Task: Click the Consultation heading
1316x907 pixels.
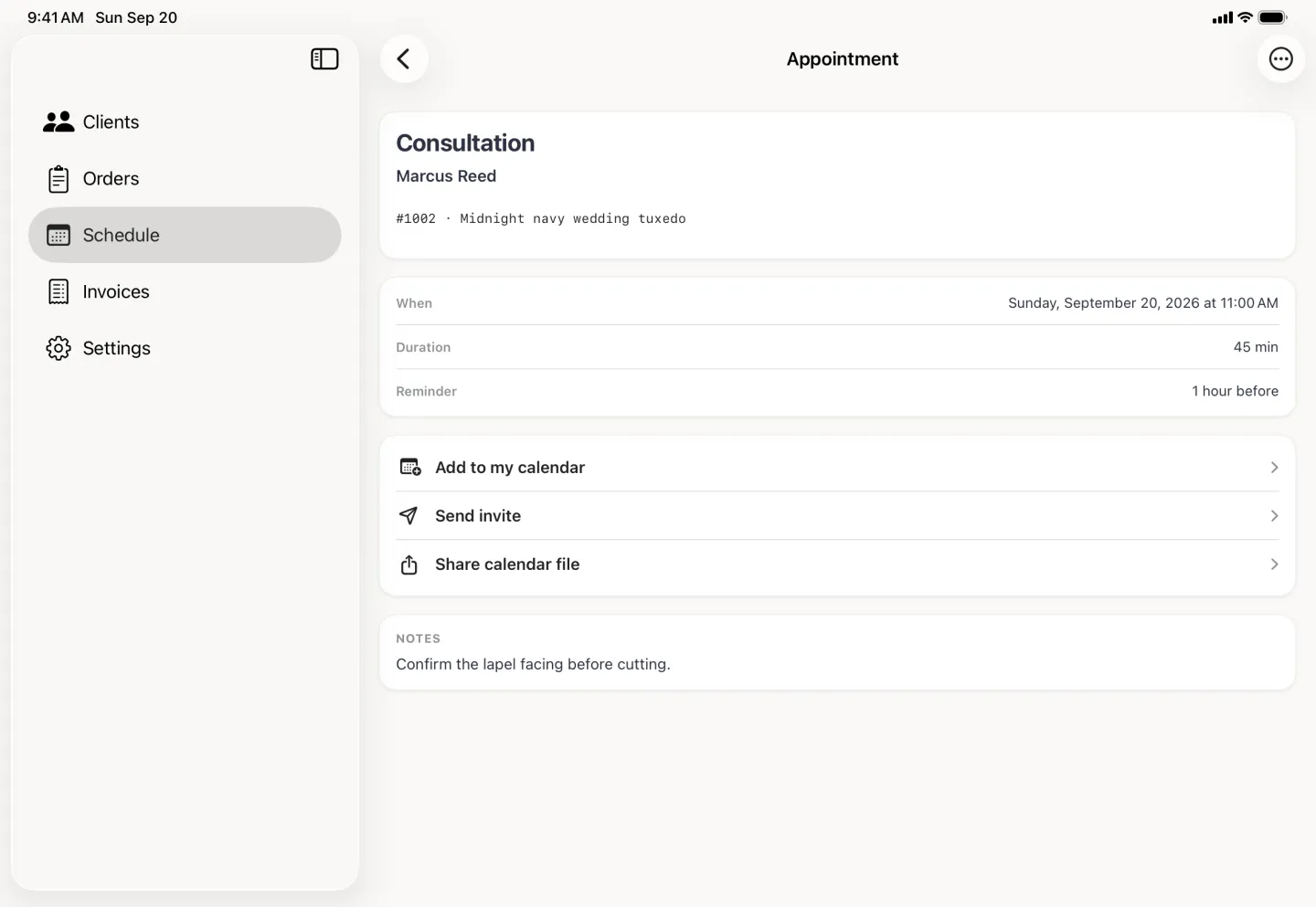Action: point(465,143)
